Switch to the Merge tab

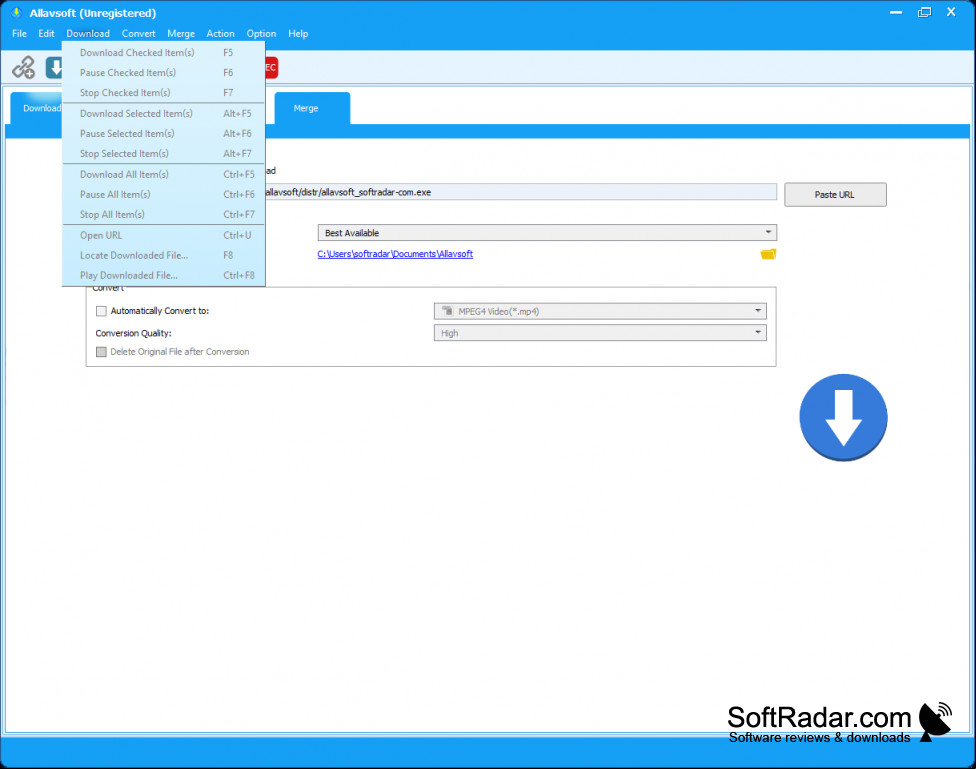click(312, 108)
